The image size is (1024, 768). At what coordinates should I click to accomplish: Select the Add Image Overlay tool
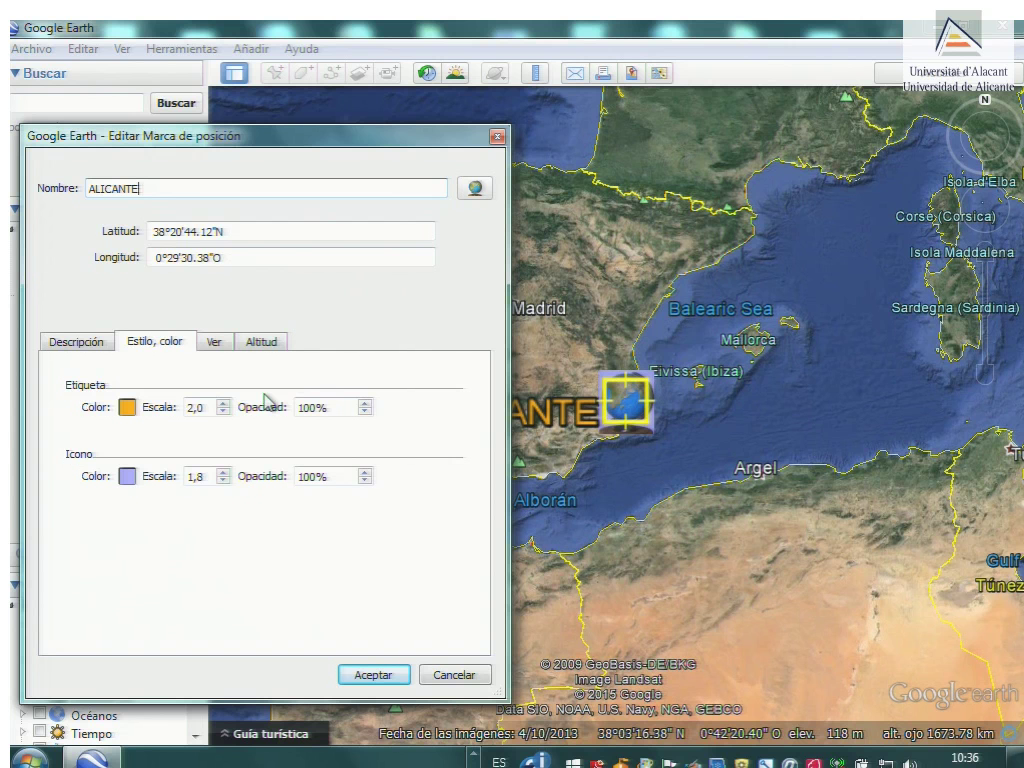click(x=360, y=73)
